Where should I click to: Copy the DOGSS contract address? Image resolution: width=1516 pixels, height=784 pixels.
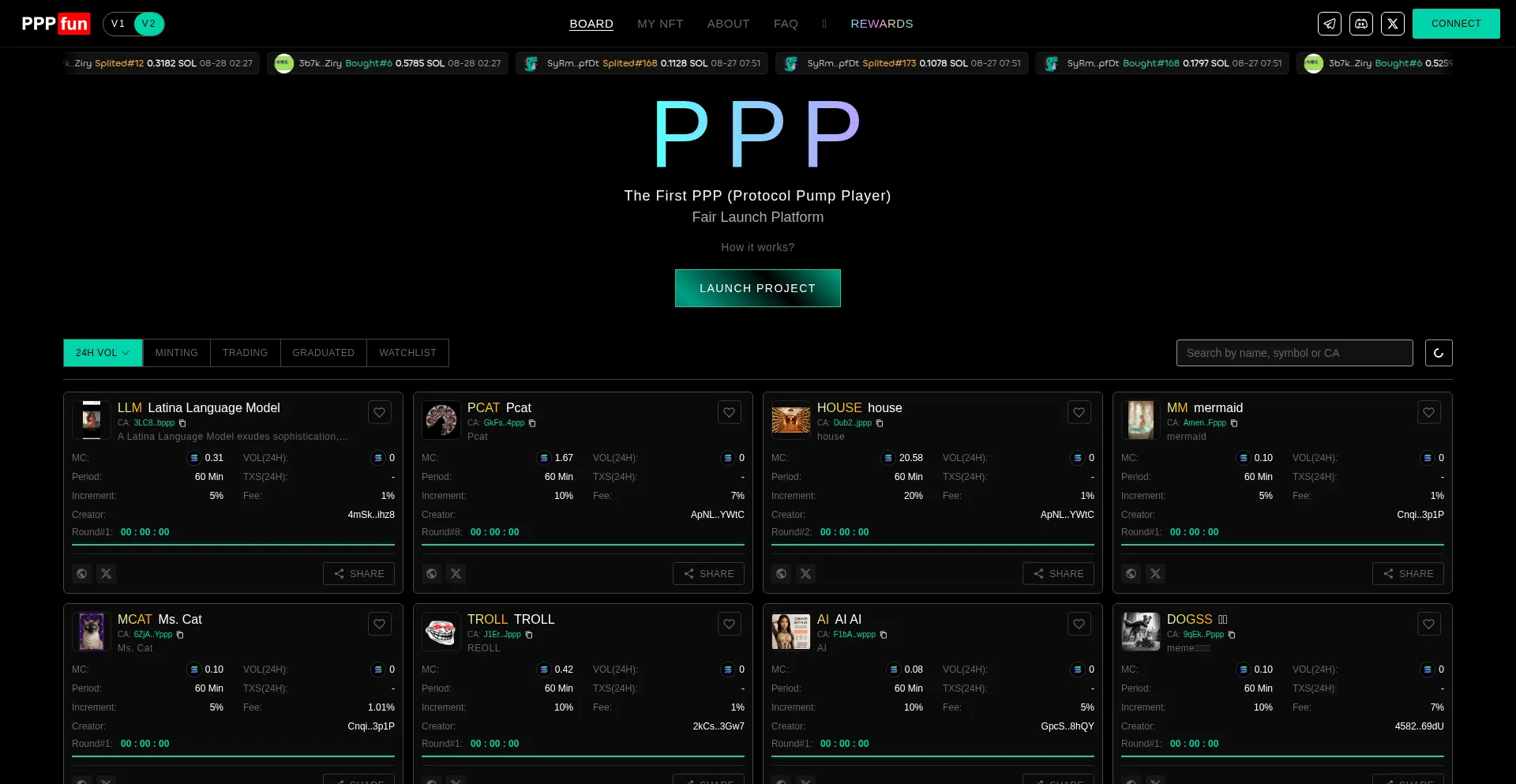1232,635
